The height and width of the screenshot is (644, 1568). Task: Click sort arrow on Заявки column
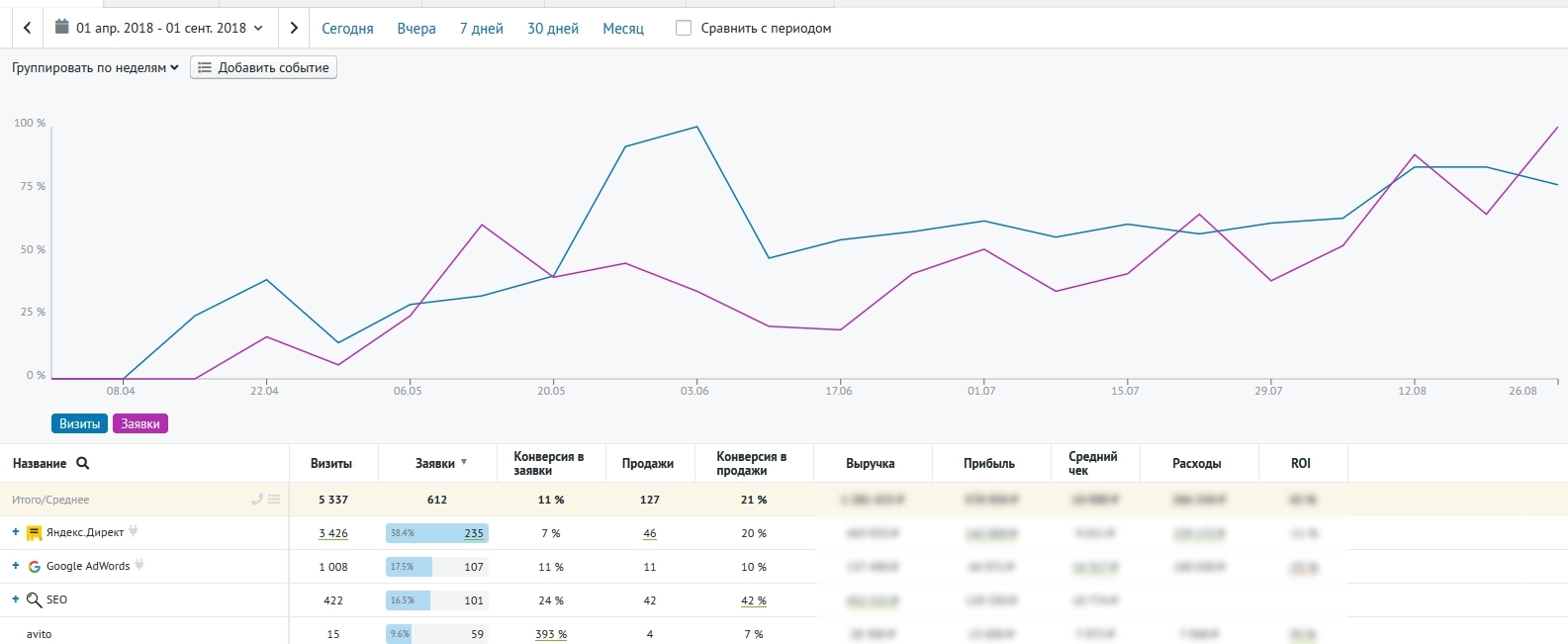tap(464, 462)
